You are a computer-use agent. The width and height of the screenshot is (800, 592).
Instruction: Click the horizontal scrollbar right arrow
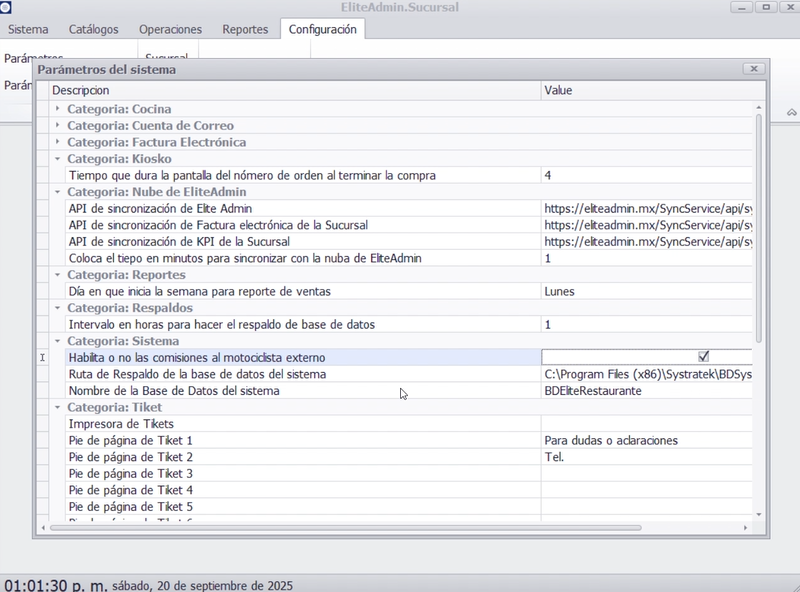[747, 527]
